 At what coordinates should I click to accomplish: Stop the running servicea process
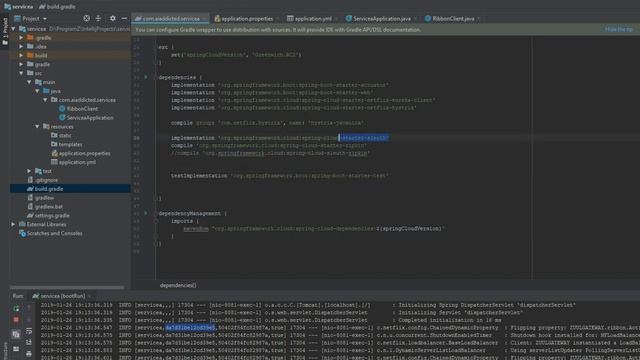click(16, 320)
